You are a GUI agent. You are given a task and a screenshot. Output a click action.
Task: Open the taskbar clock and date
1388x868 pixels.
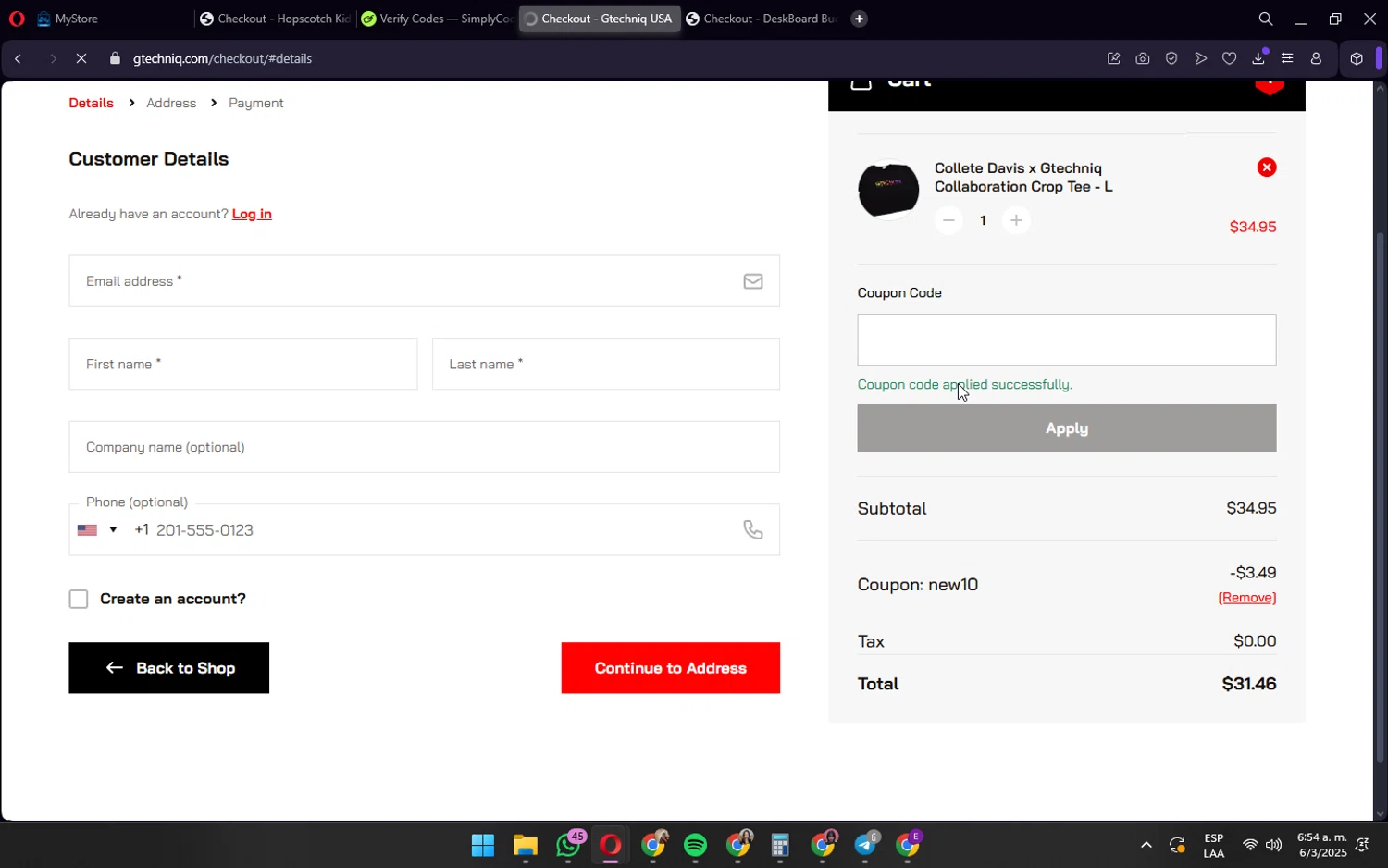point(1321,845)
